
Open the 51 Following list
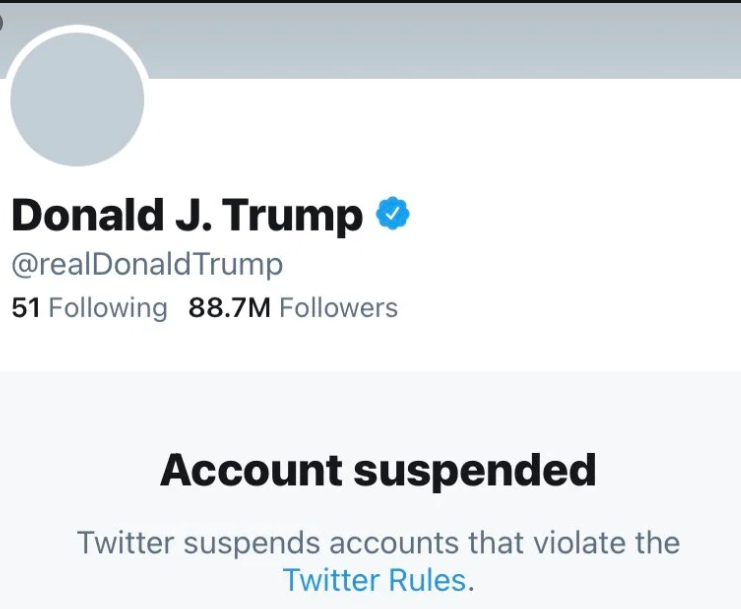89,308
